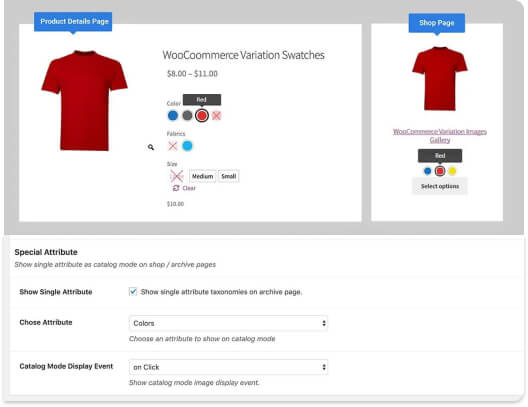Select the disabled crossed-out color swatch

(x=217, y=116)
